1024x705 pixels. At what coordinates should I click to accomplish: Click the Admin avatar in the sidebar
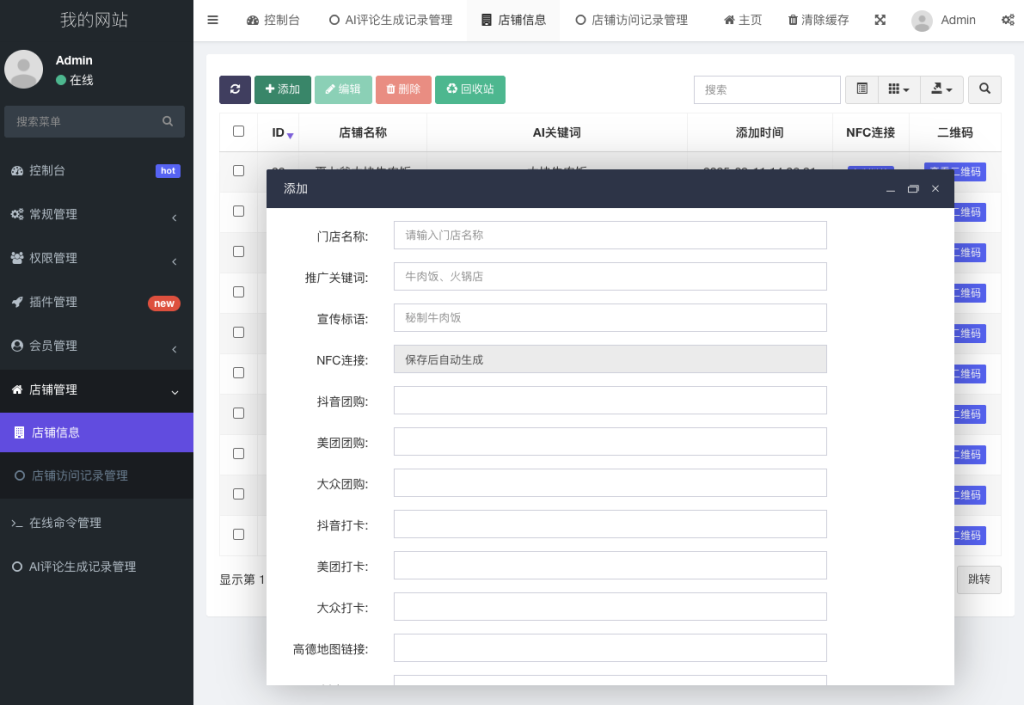pyautogui.click(x=24, y=69)
